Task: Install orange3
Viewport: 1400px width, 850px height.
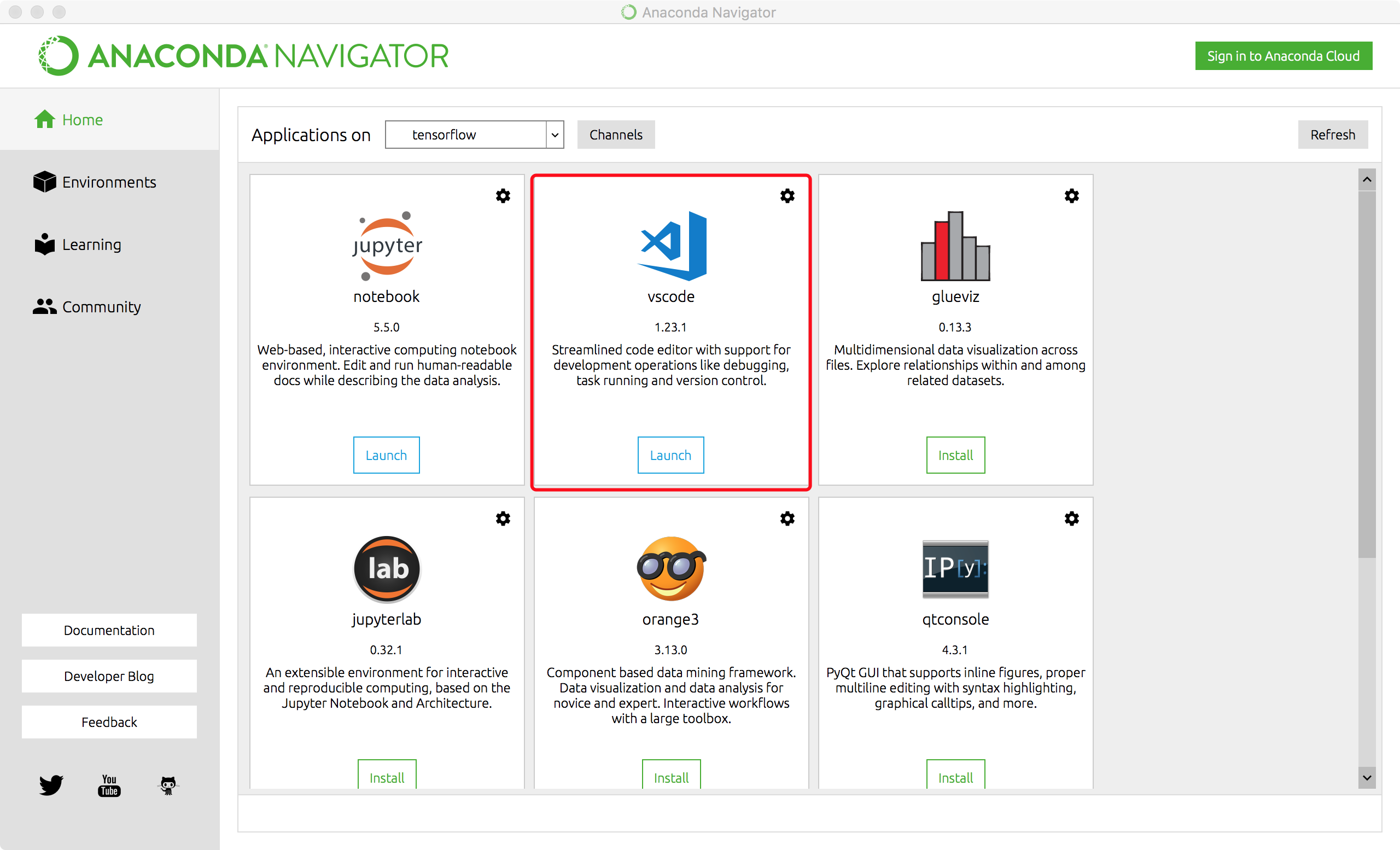Action: point(671,775)
